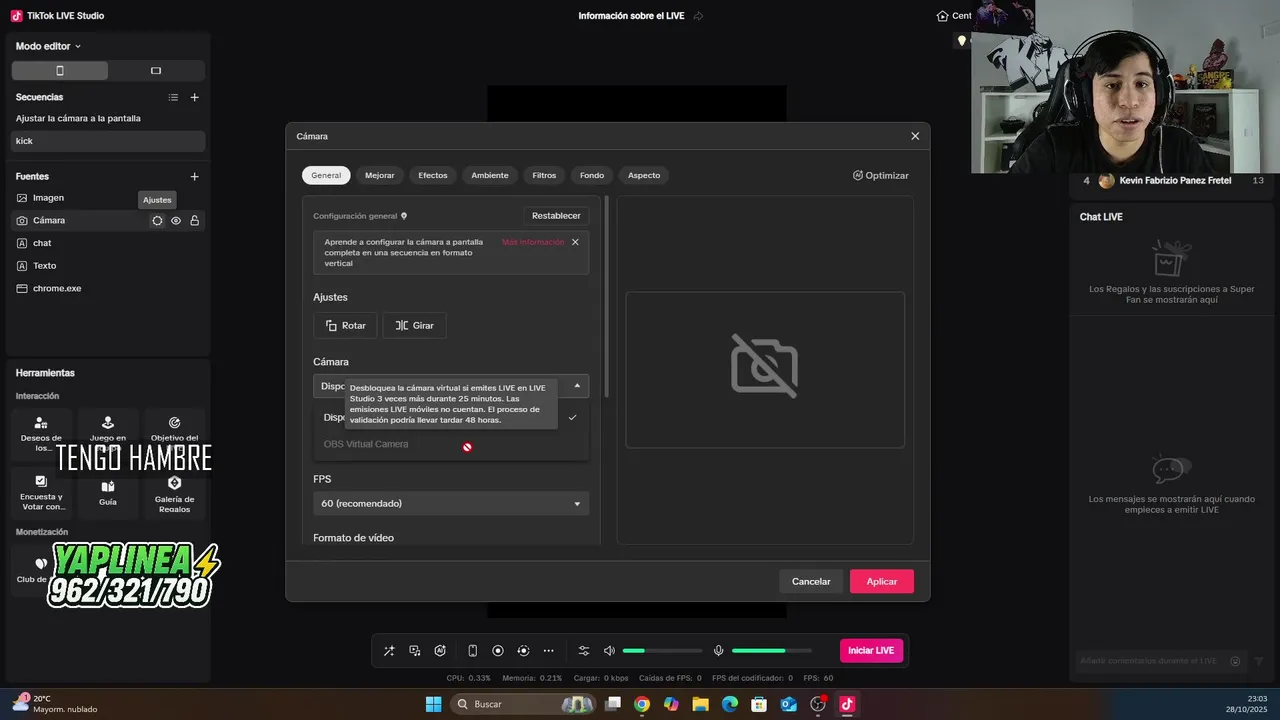Viewport: 1280px width, 720px height.
Task: Select the OBS Virtual Camera option
Action: pyautogui.click(x=451, y=444)
